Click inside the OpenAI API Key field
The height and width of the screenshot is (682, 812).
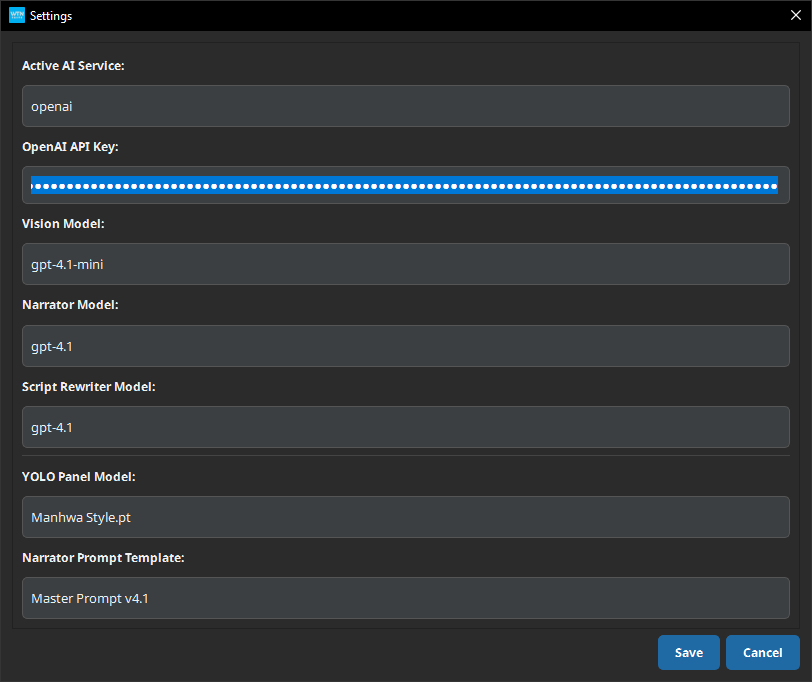point(405,186)
